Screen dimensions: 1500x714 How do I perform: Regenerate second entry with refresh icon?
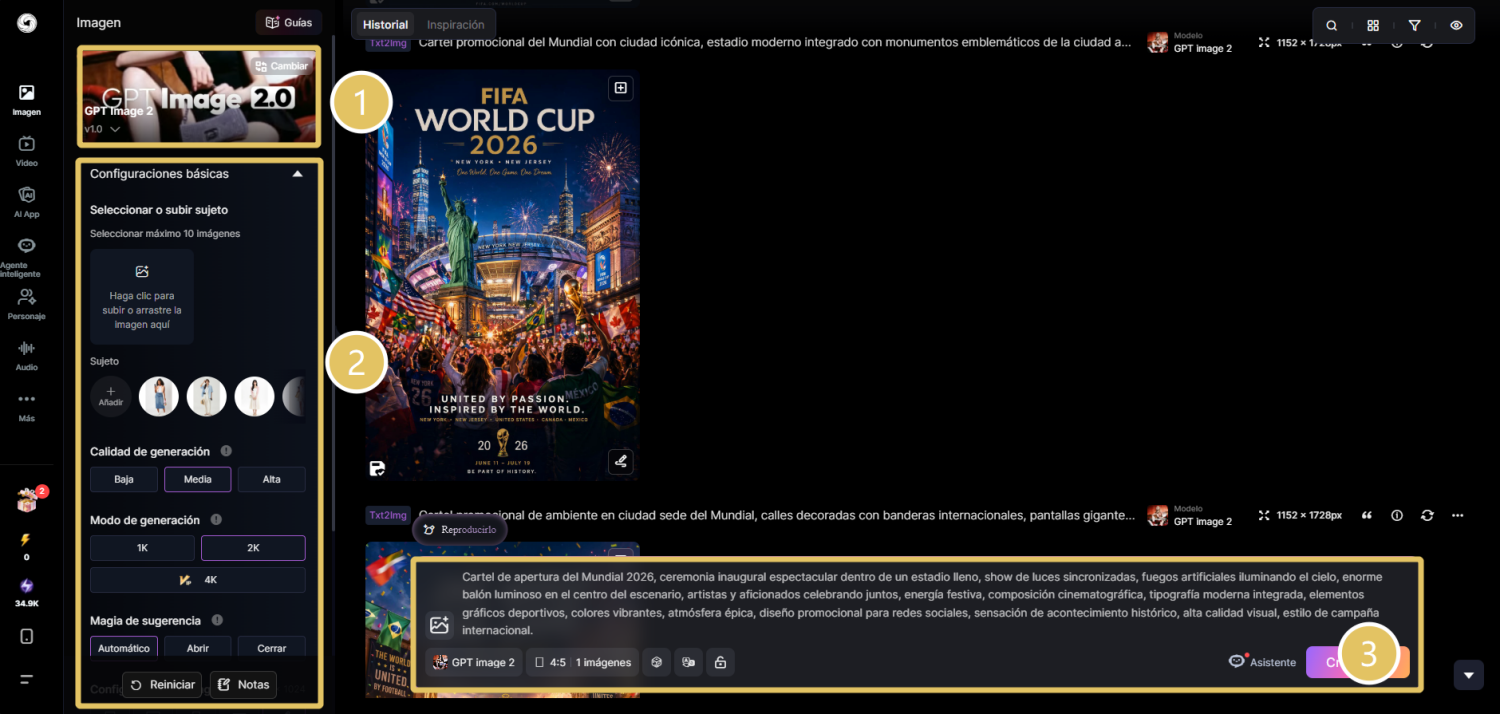click(1427, 515)
